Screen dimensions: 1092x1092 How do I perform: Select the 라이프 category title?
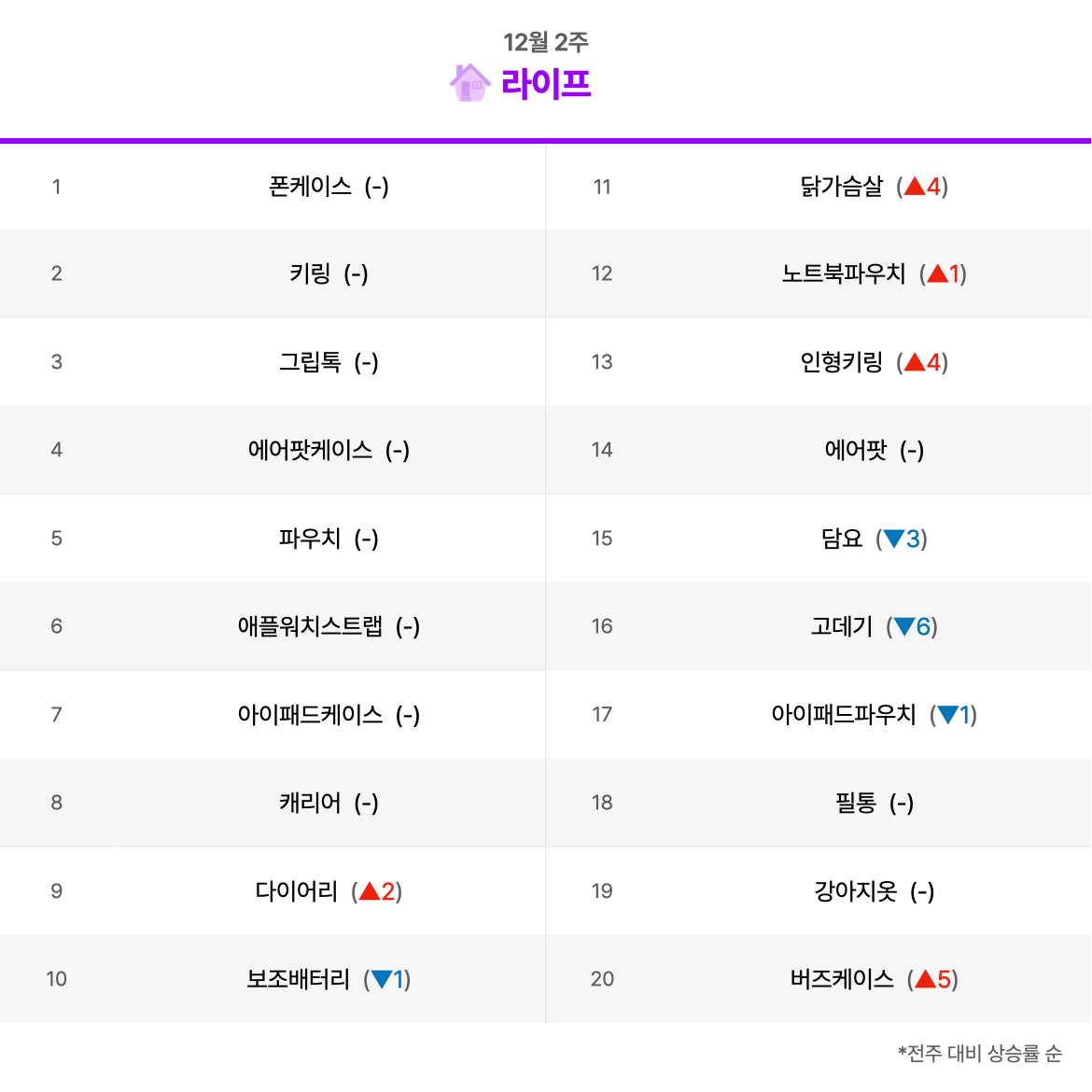pyautogui.click(x=546, y=84)
